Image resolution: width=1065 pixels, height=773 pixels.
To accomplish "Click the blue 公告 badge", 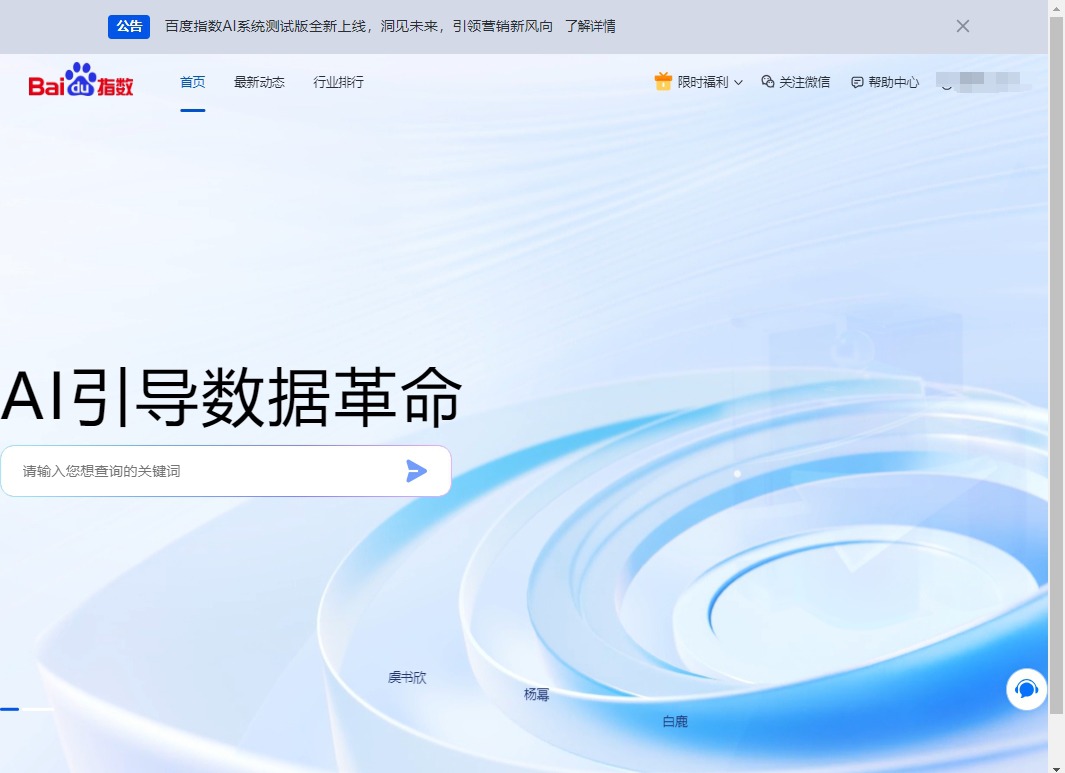I will click(x=129, y=26).
